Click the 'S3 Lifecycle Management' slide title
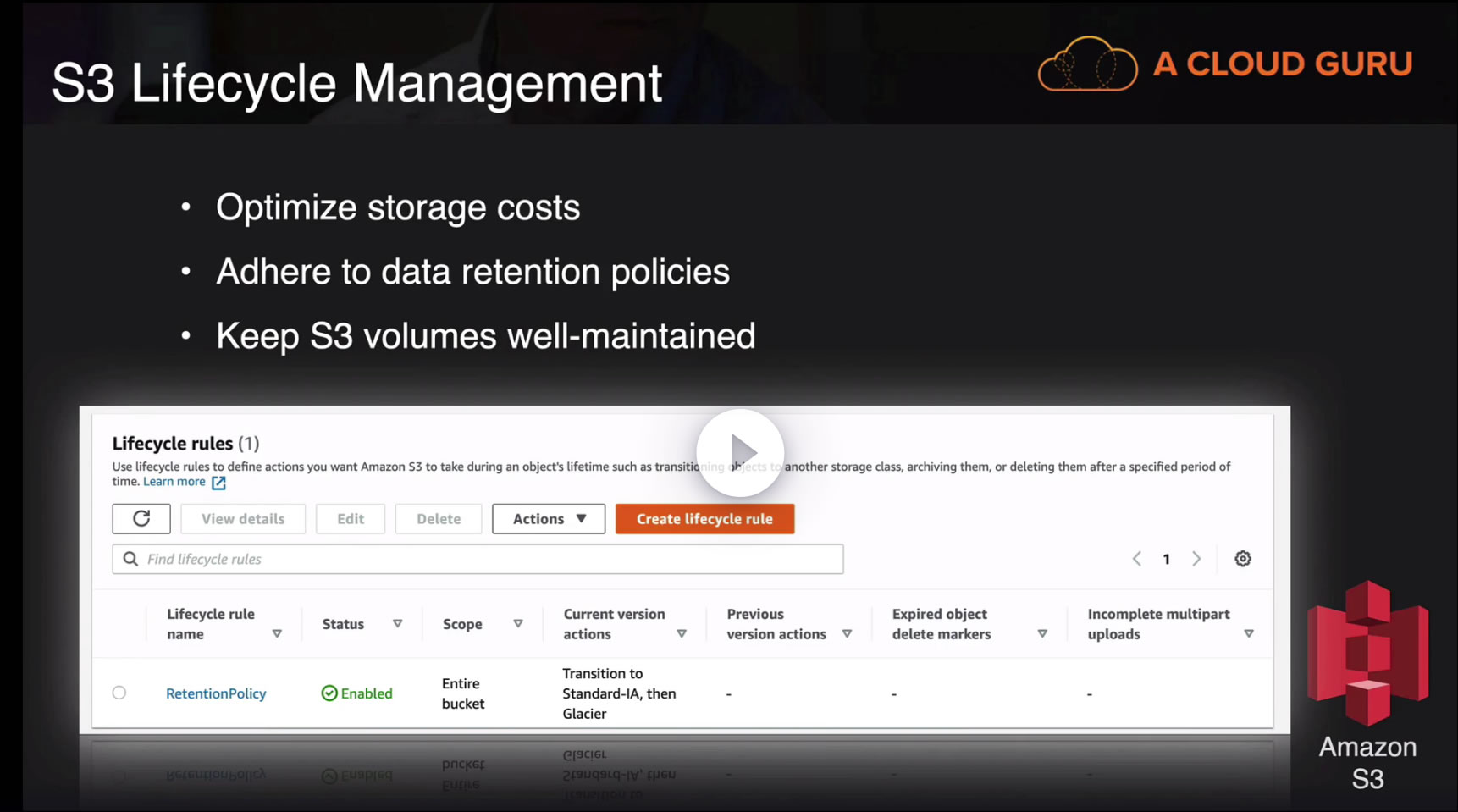Screen dimensions: 1458x812 [356, 83]
